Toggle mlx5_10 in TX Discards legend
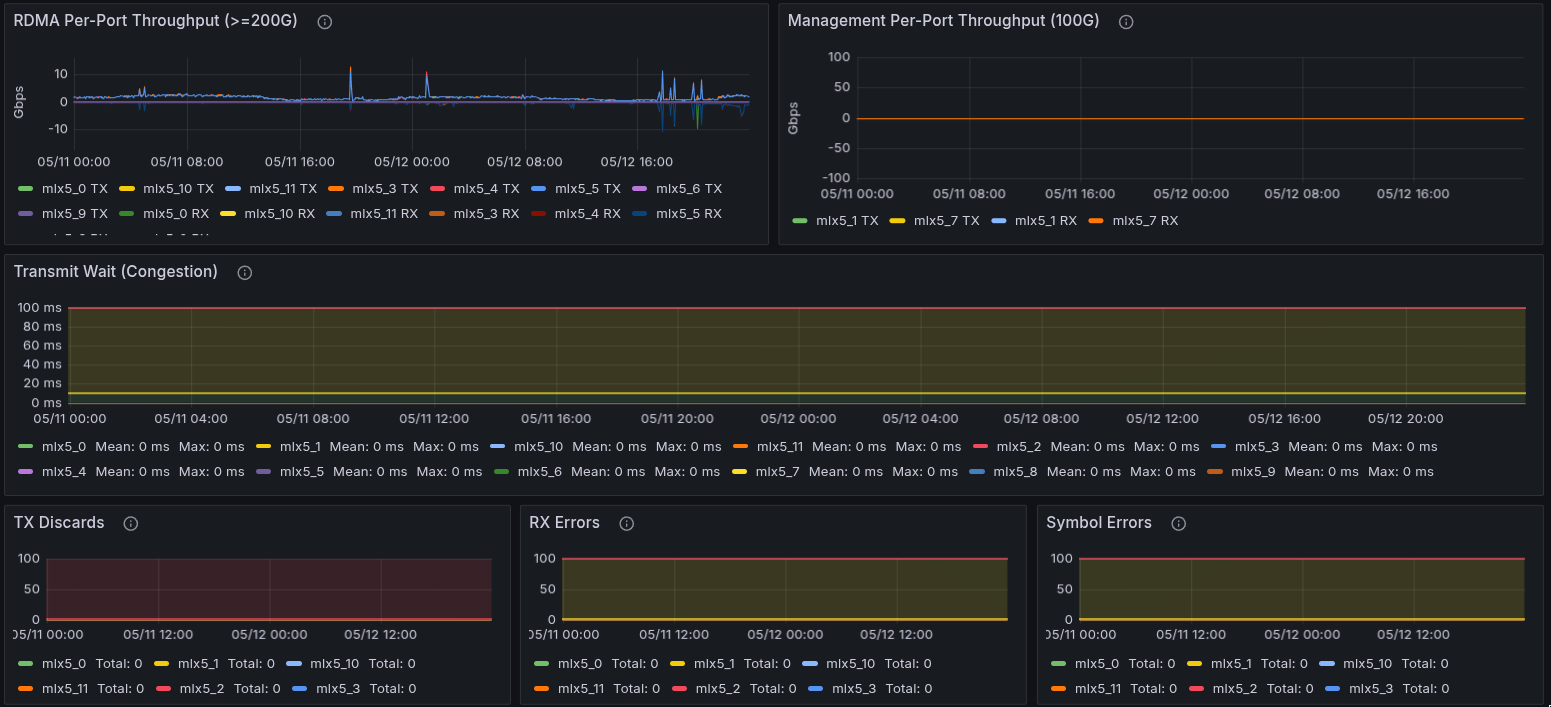This screenshot has height=707, width=1551. click(335, 663)
